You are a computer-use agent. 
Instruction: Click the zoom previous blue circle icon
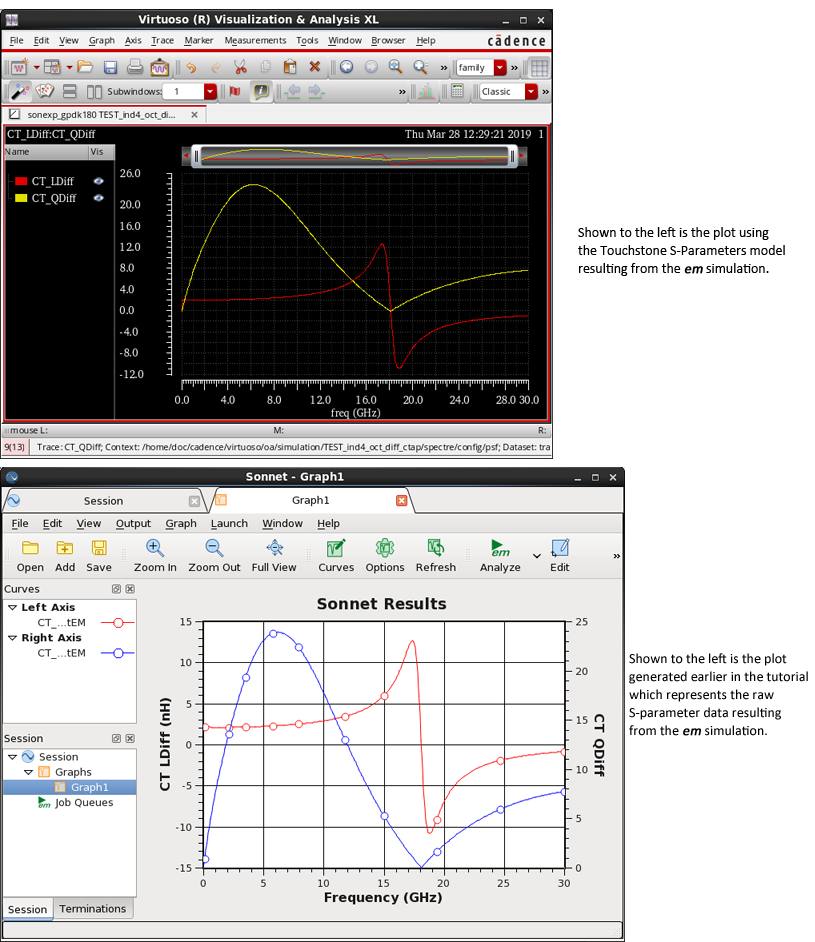pyautogui.click(x=347, y=67)
